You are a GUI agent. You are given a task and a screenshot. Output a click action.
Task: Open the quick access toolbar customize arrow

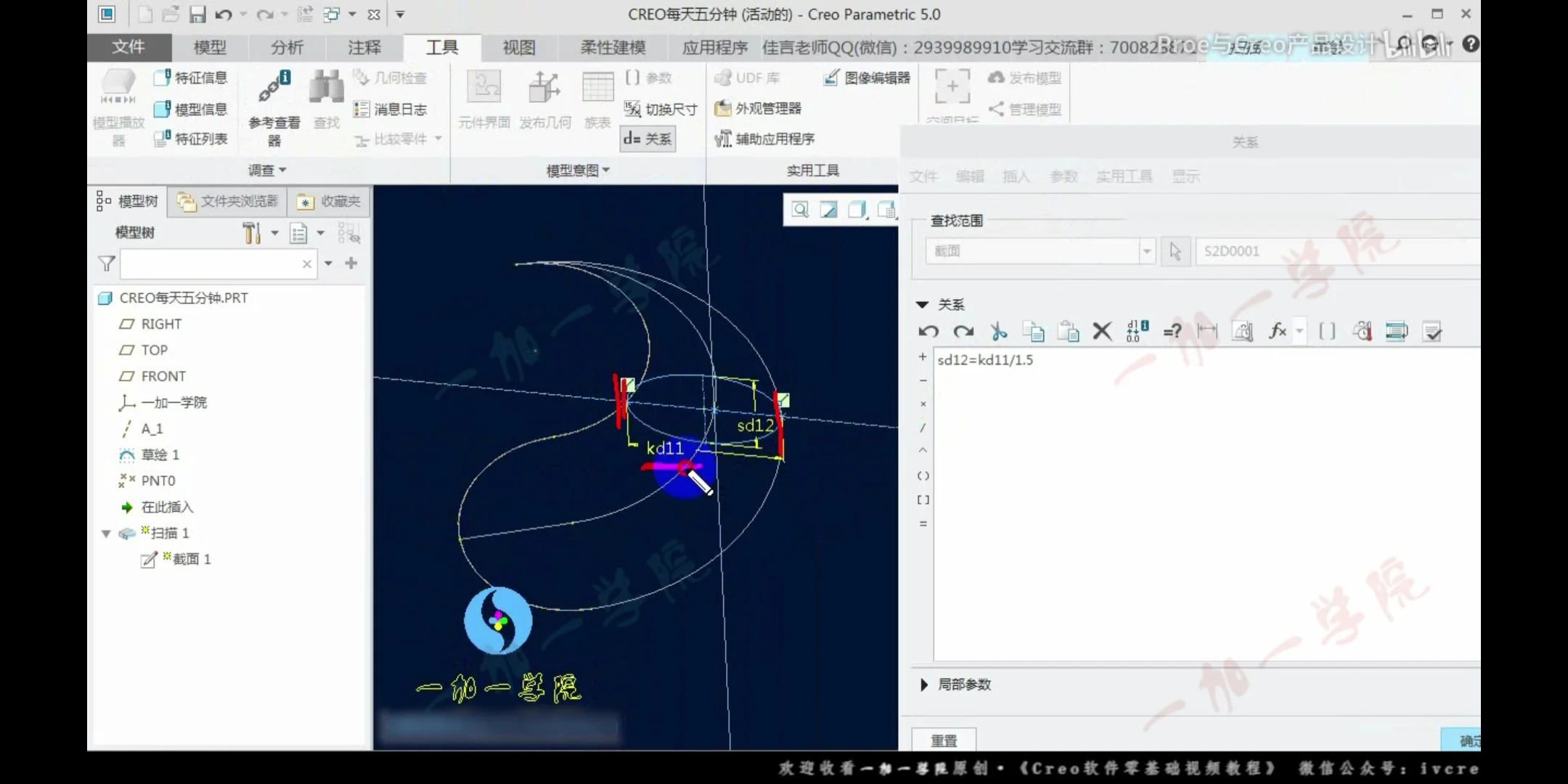[x=400, y=15]
